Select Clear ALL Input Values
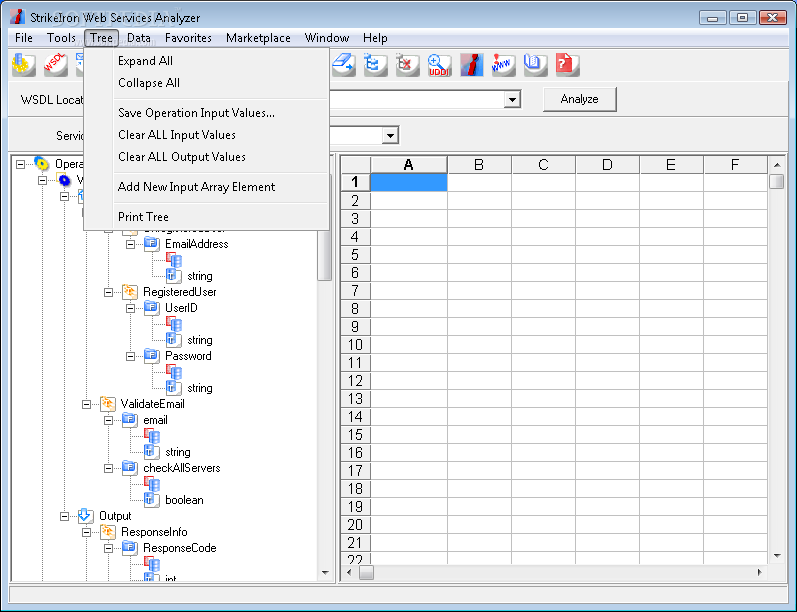This screenshot has height=612, width=797. [x=206, y=135]
